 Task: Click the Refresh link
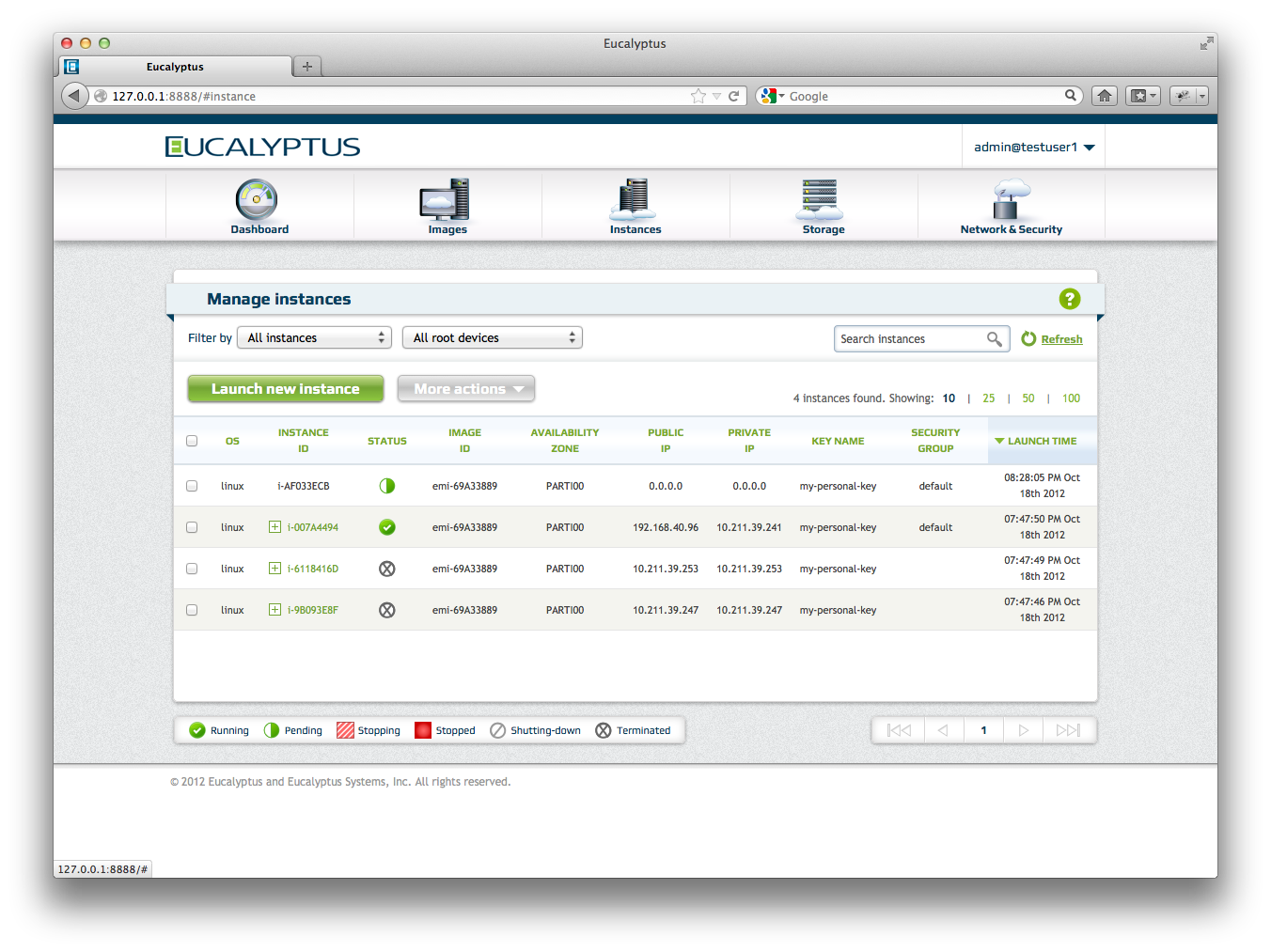[1061, 339]
